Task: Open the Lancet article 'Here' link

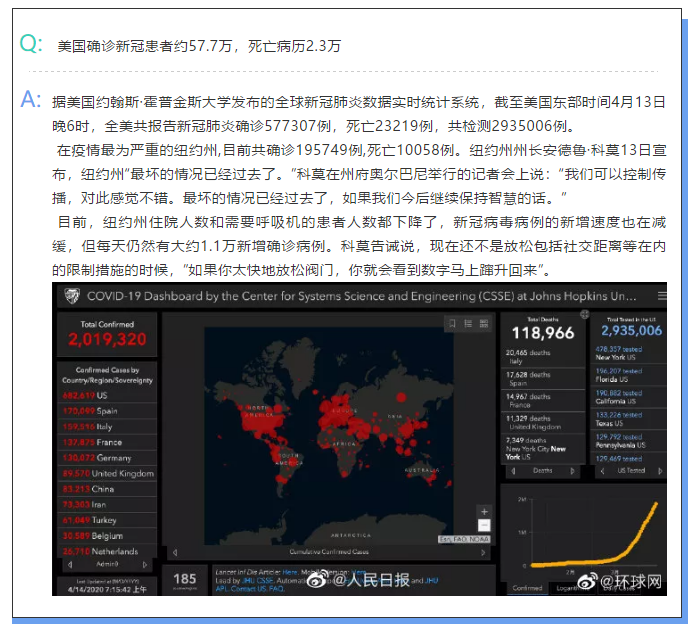Action: [x=289, y=572]
